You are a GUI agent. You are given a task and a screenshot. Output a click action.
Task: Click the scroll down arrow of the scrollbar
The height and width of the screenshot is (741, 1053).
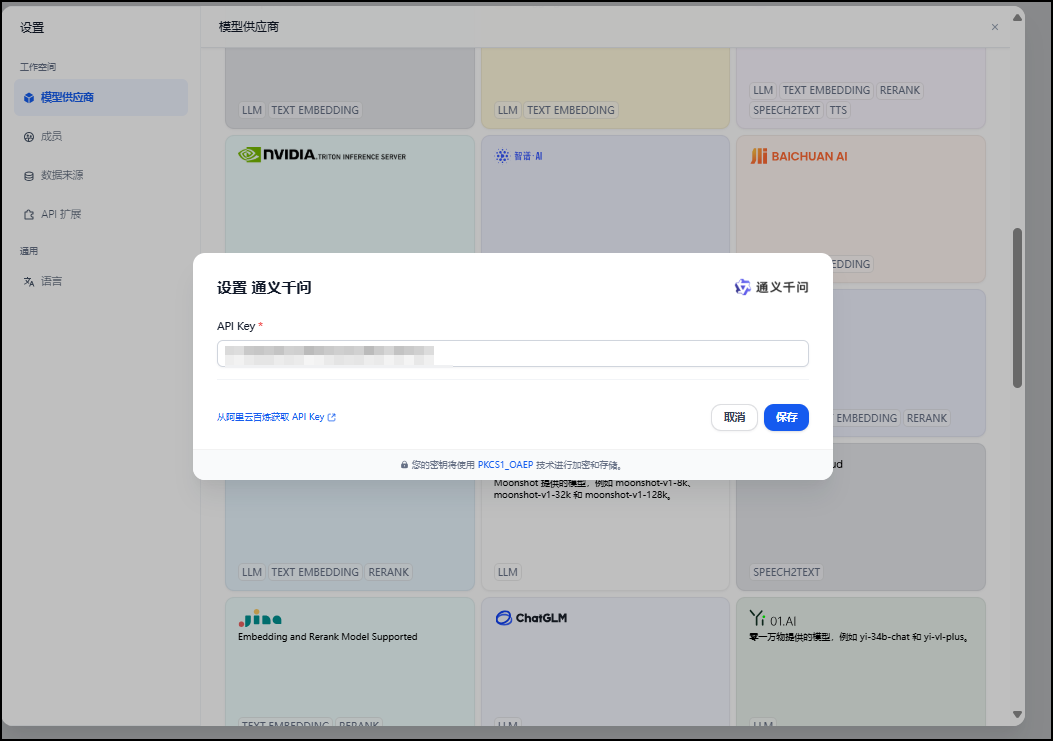(x=1017, y=715)
